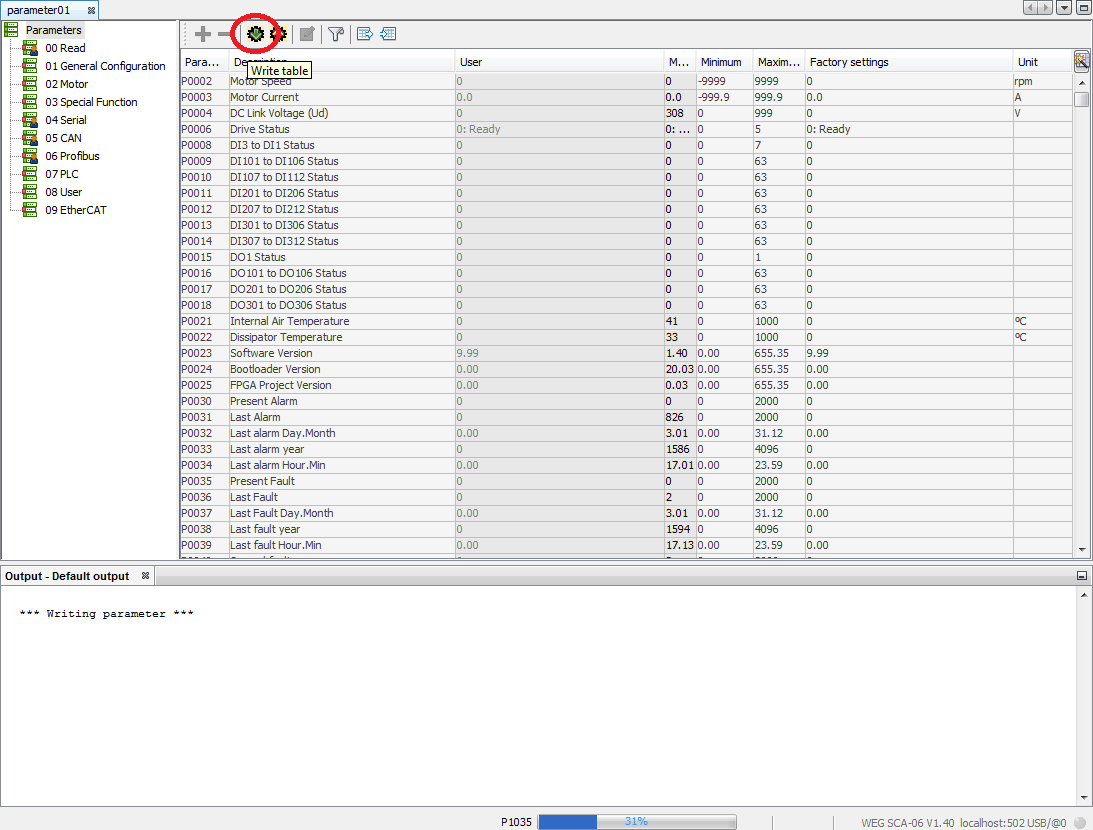Click the Motor Speed User value field
This screenshot has width=1093, height=830.
click(x=550, y=81)
